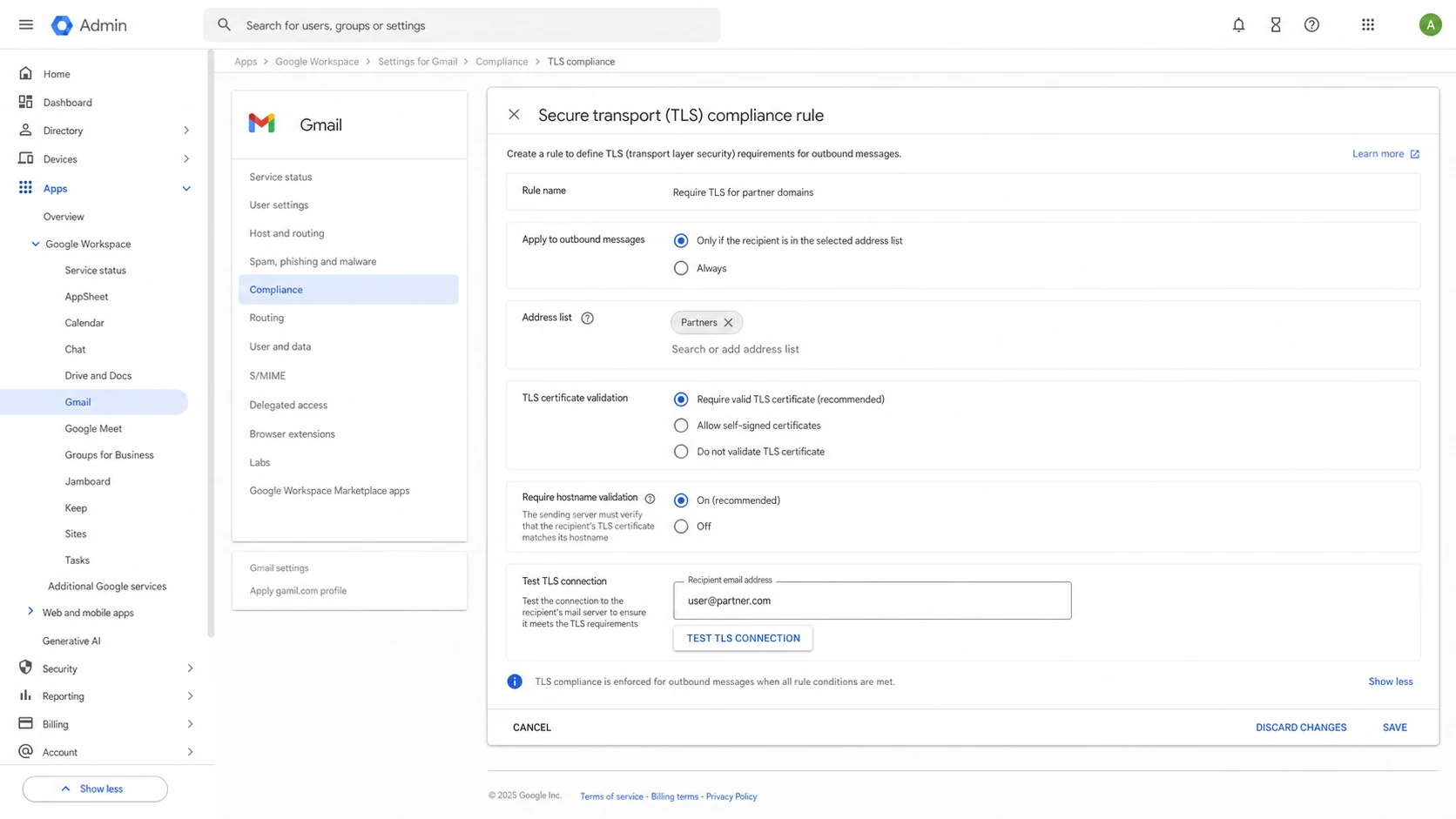Viewport: 1456px width, 819px height.
Task: Turn hostname validation Off
Action: 681,527
